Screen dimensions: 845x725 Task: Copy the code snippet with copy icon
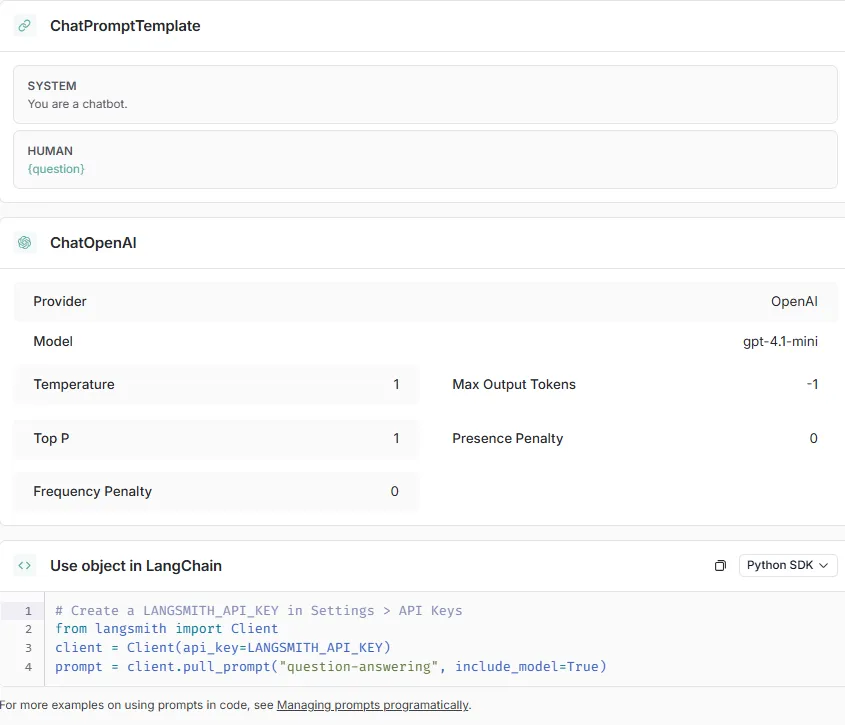coord(720,566)
